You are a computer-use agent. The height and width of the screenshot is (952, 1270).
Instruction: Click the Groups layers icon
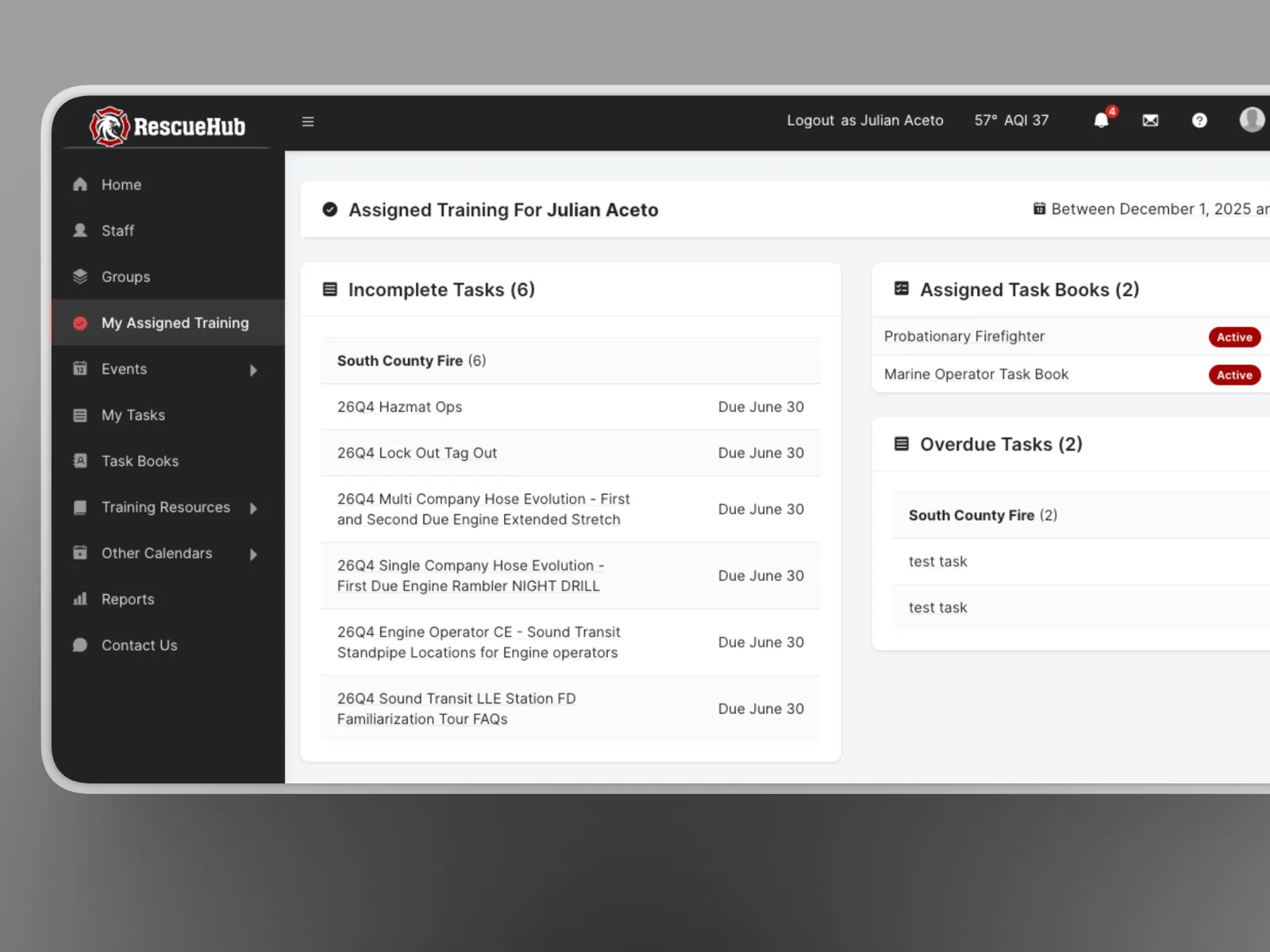pyautogui.click(x=80, y=276)
